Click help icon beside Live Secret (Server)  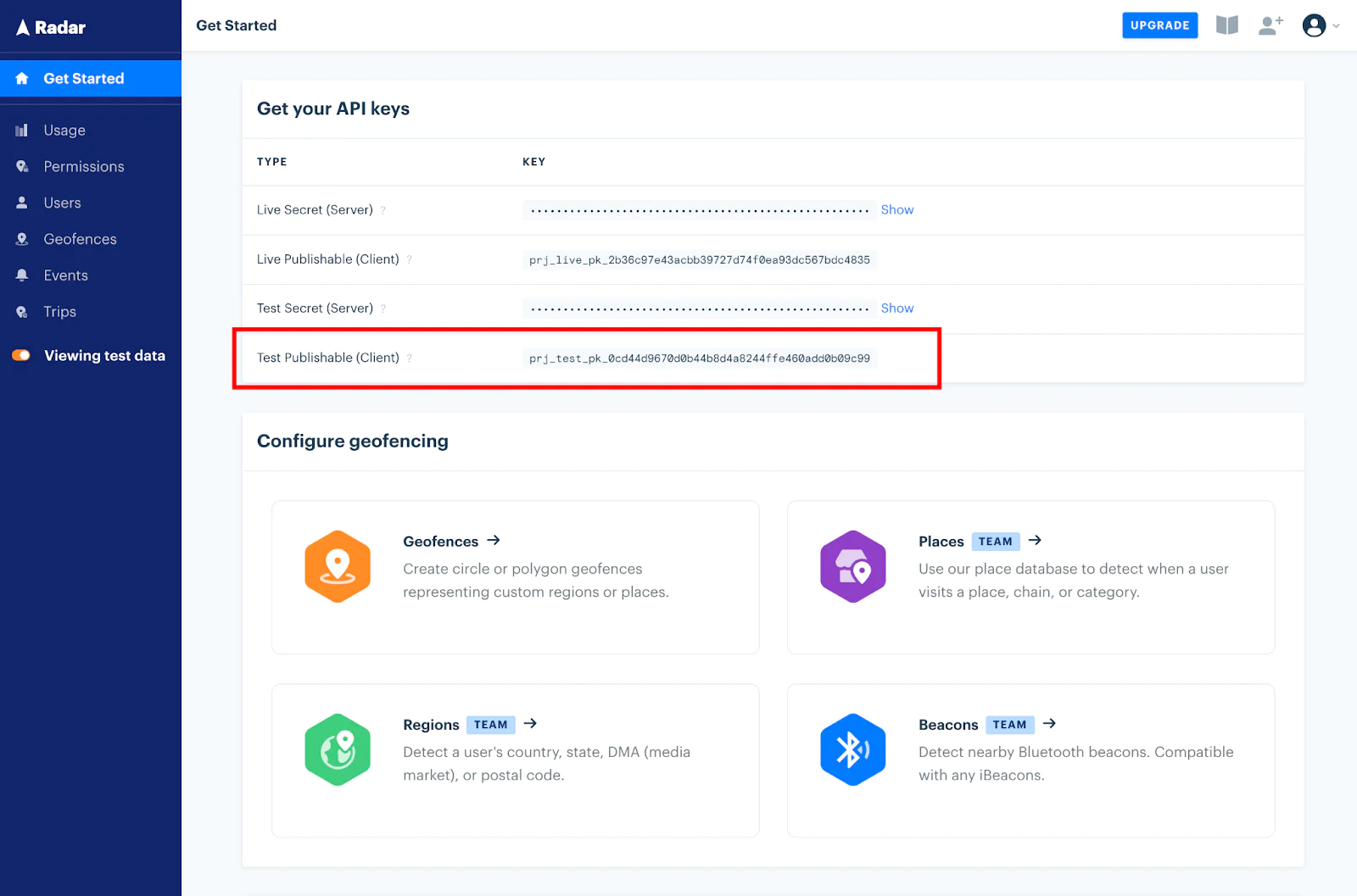(383, 211)
